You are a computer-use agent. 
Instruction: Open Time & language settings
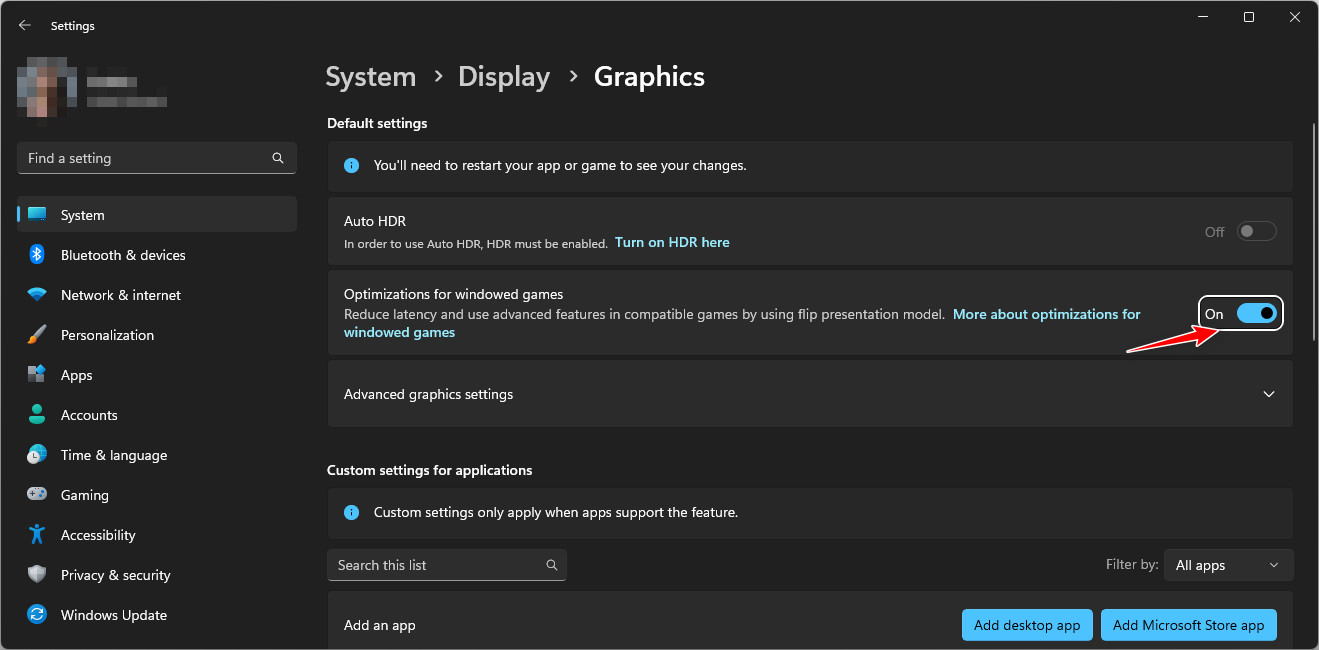pyautogui.click(x=113, y=455)
